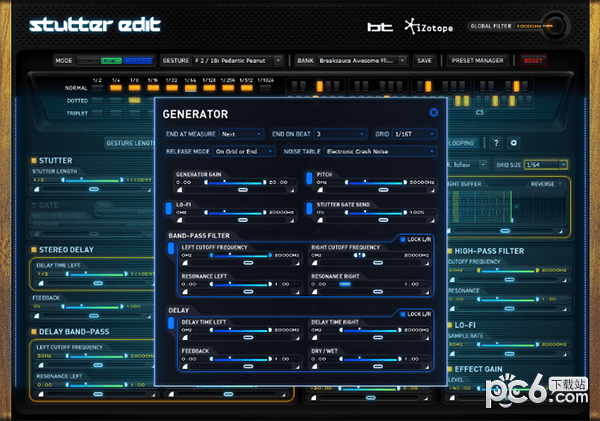Toggle Normal 1/1024 stutter value button
The image size is (600, 421).
pyautogui.click(x=265, y=88)
